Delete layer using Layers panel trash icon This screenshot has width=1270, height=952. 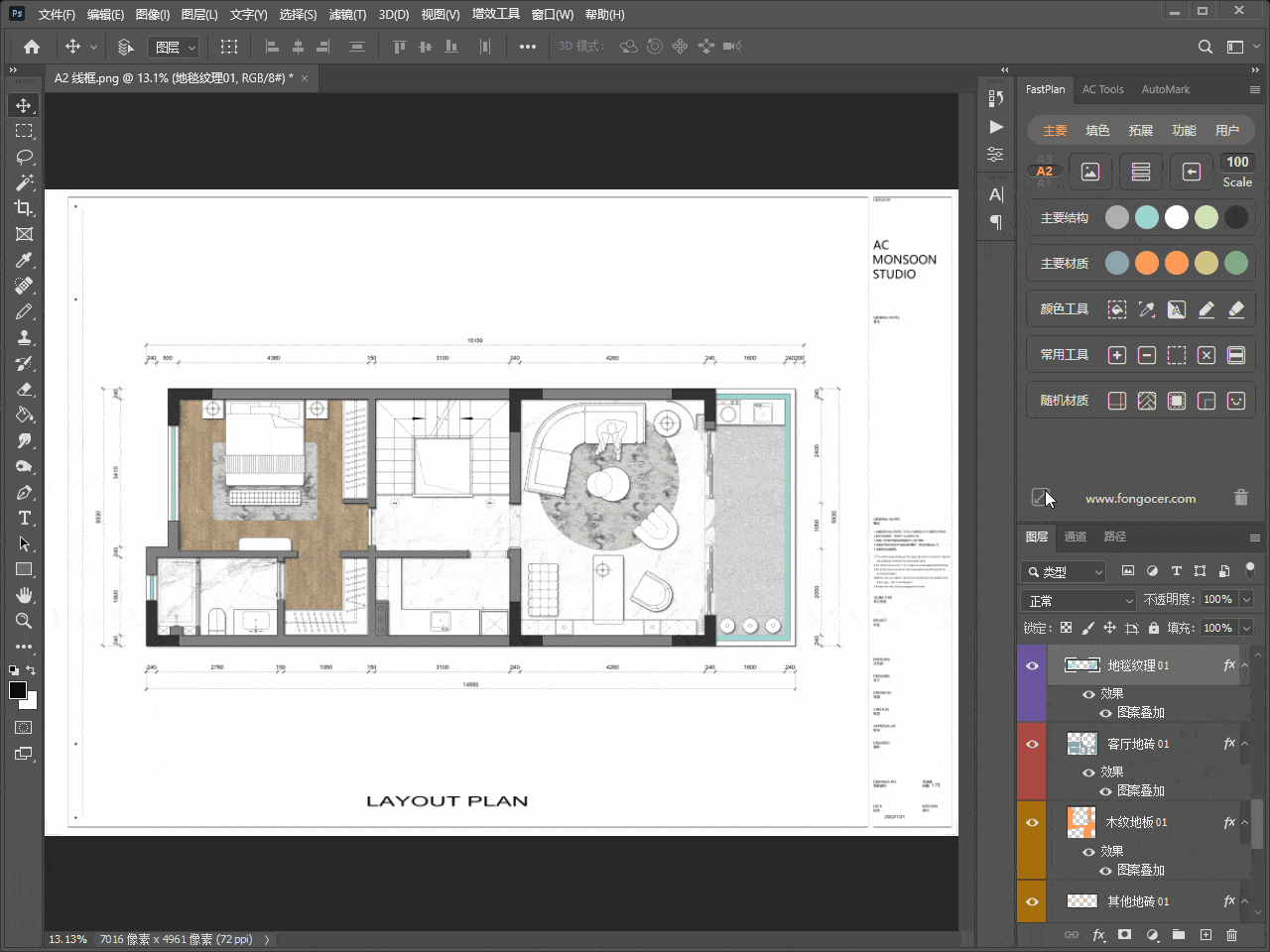[1231, 935]
